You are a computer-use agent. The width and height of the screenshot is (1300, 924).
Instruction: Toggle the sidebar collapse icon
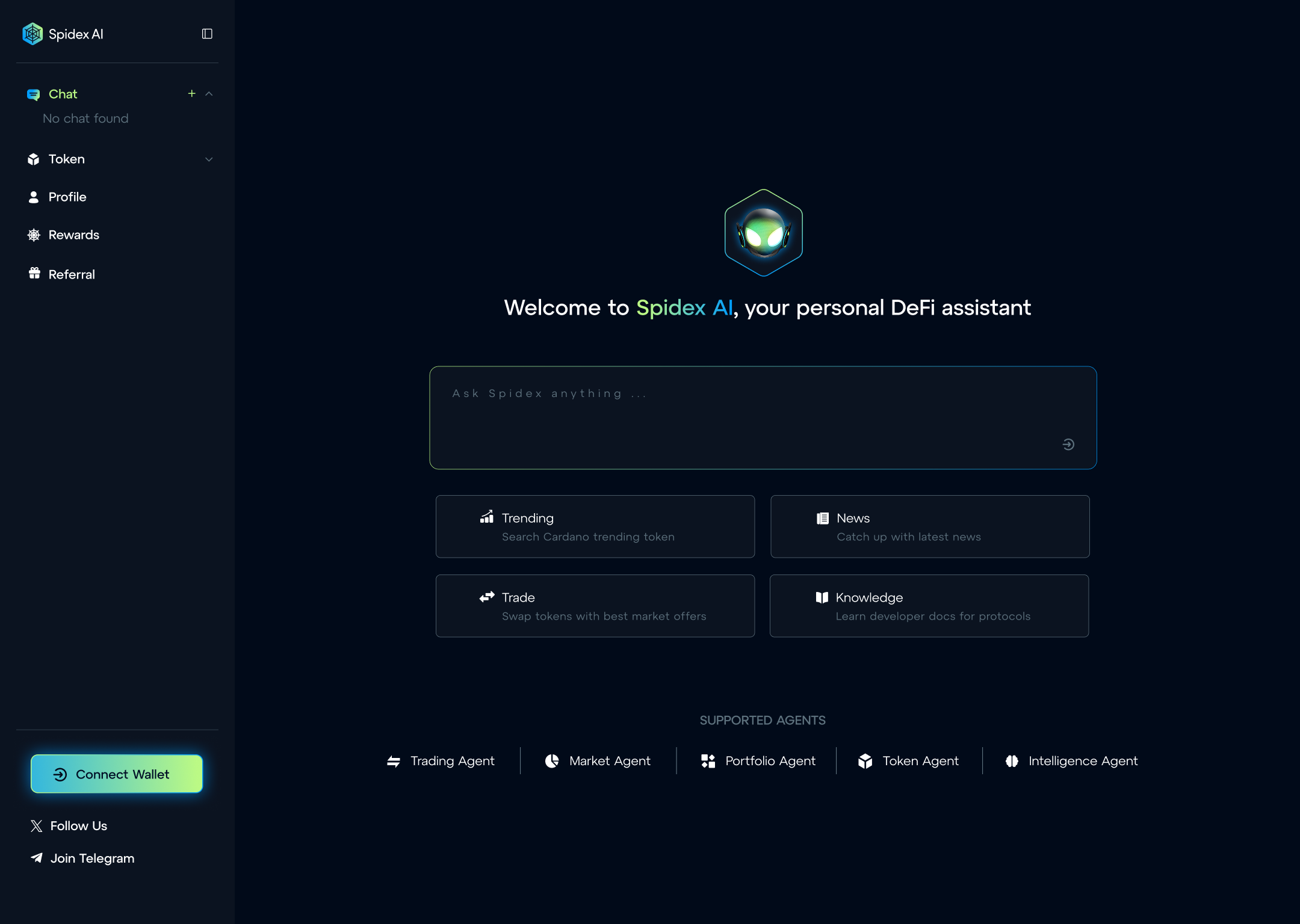[x=207, y=34]
